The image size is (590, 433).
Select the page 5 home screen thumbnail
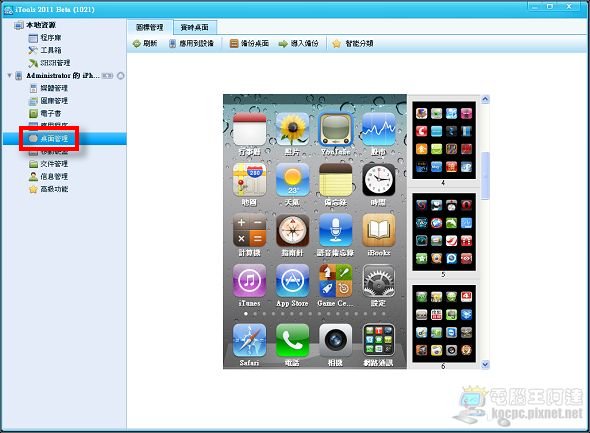coord(444,232)
